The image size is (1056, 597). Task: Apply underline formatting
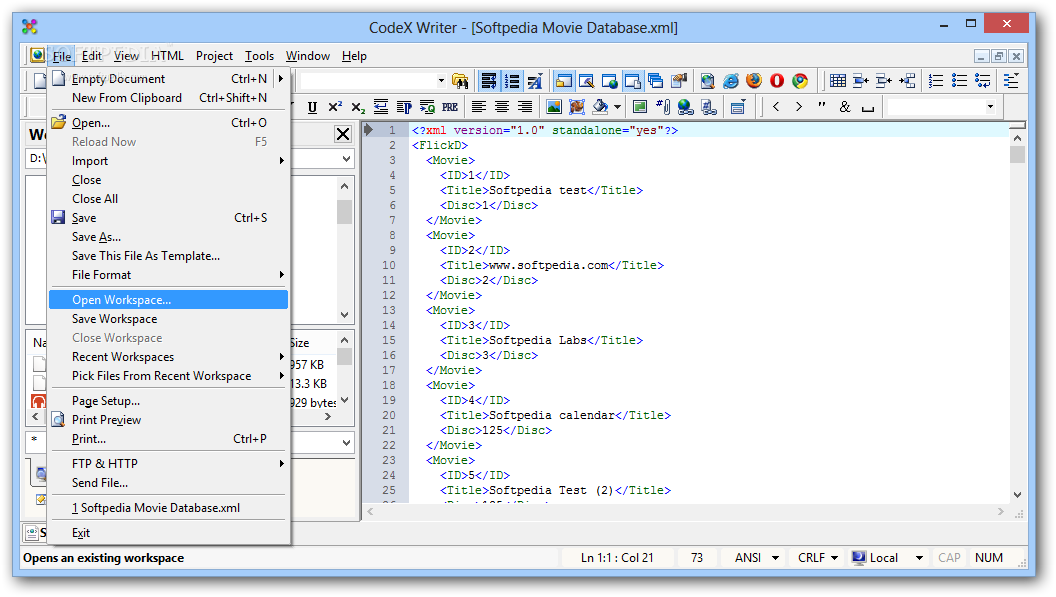click(312, 107)
